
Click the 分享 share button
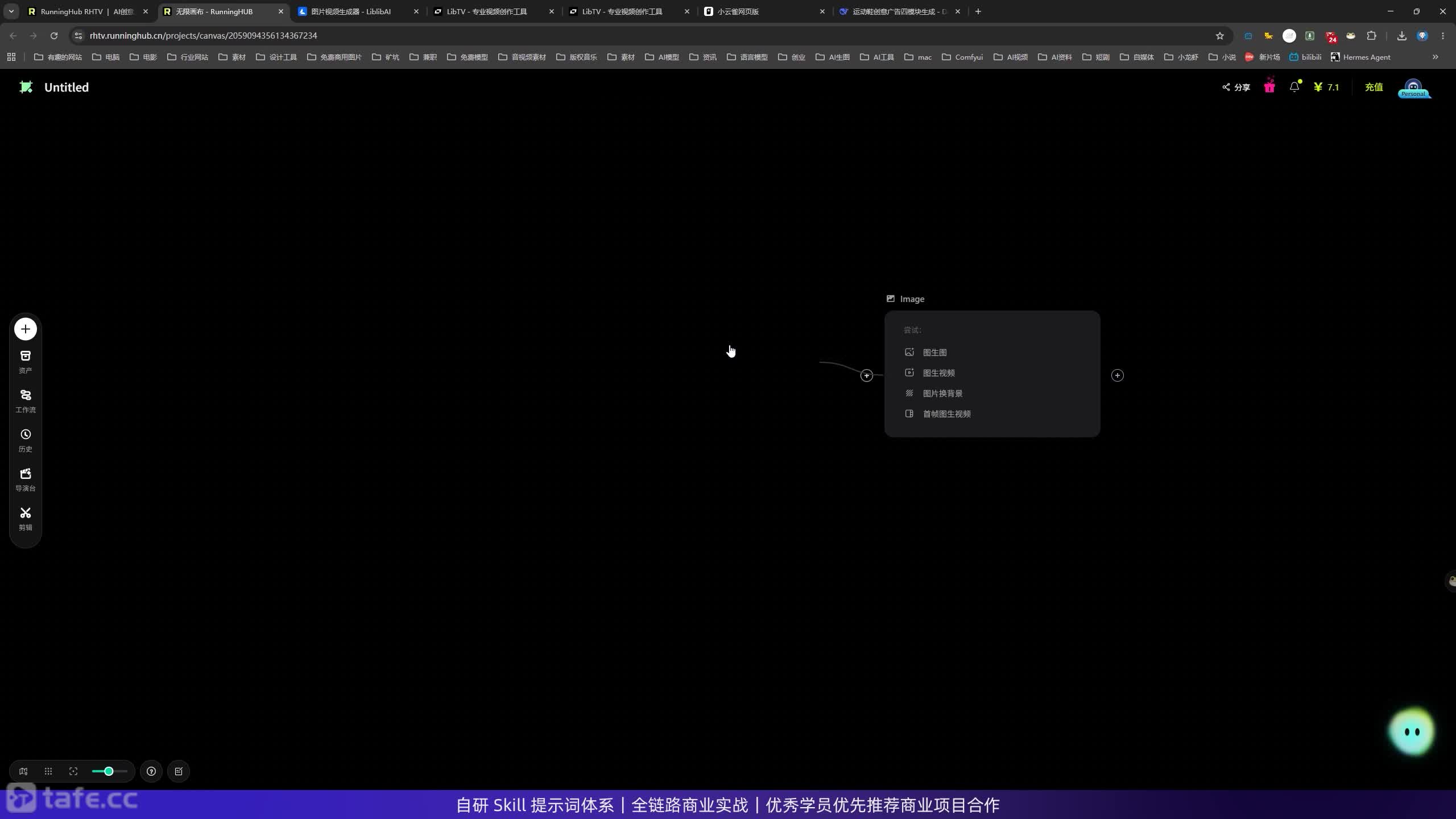tap(1236, 87)
